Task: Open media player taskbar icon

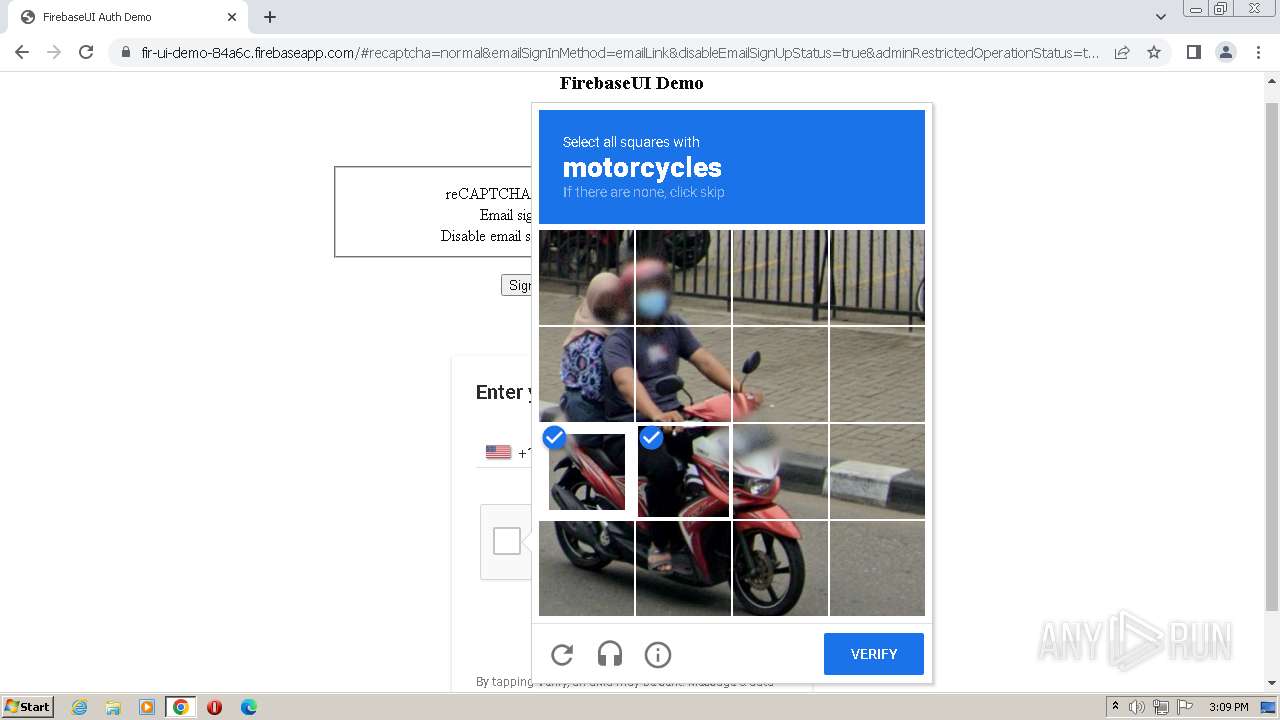Action: [x=147, y=707]
